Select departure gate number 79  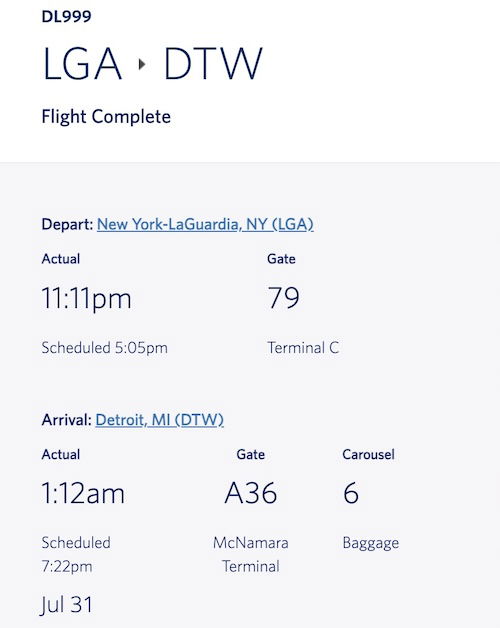click(284, 298)
